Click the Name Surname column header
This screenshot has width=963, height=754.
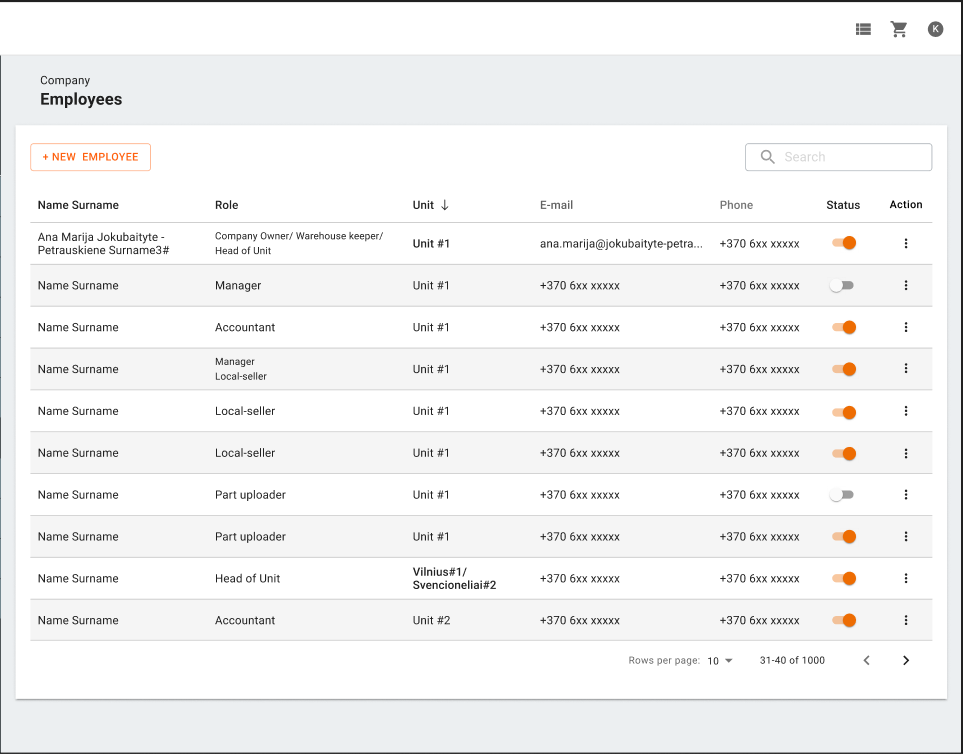click(x=78, y=205)
